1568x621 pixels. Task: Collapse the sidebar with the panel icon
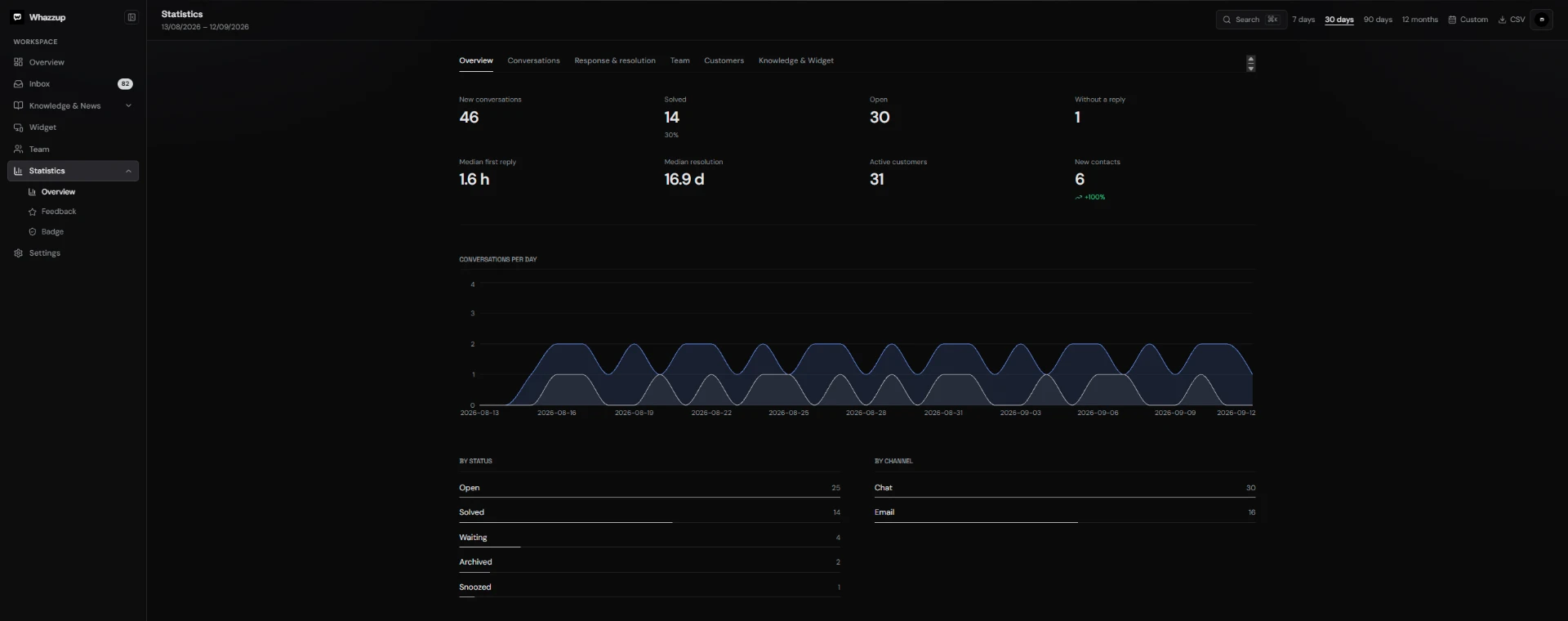[131, 17]
